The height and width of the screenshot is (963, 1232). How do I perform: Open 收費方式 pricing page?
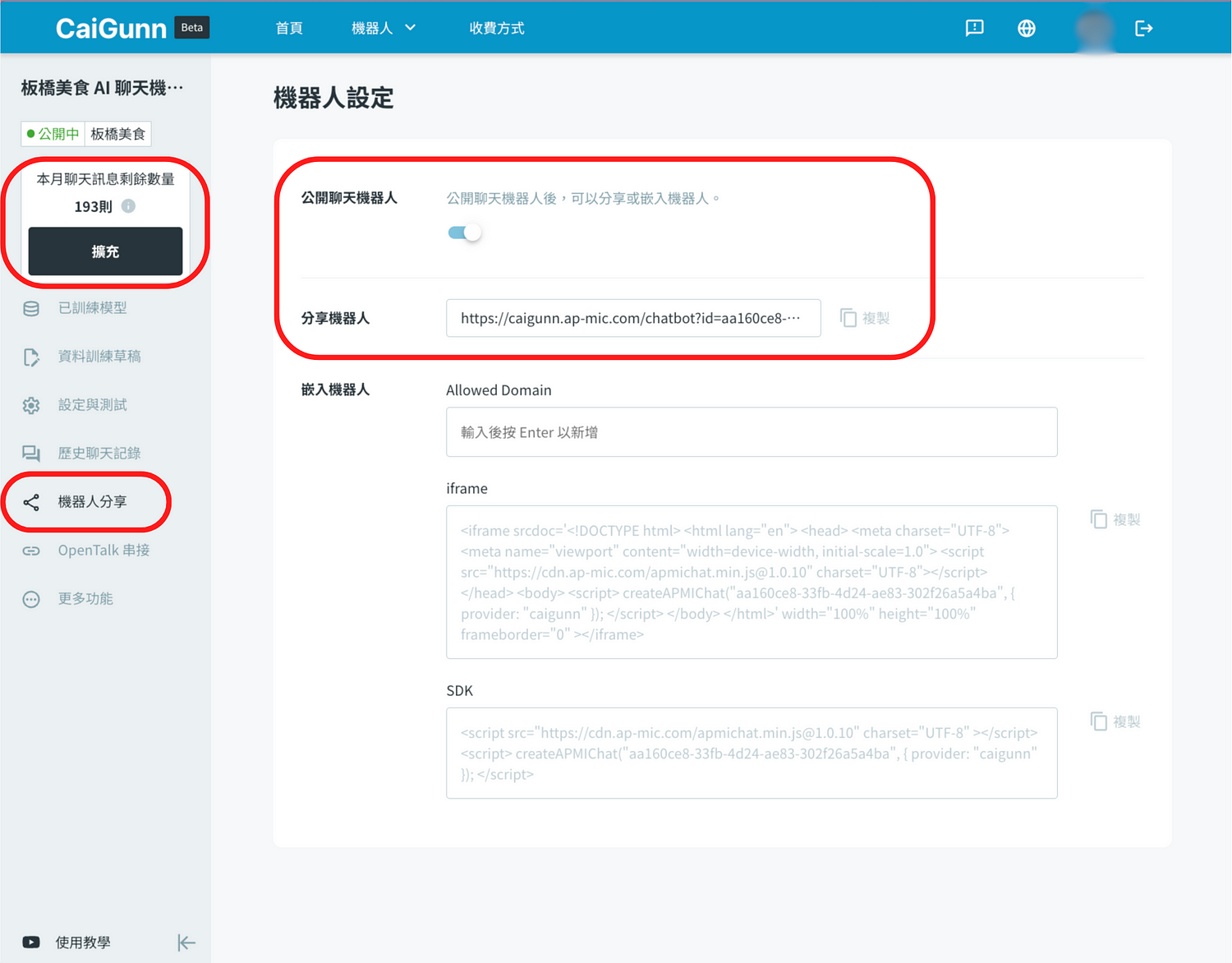[x=497, y=28]
